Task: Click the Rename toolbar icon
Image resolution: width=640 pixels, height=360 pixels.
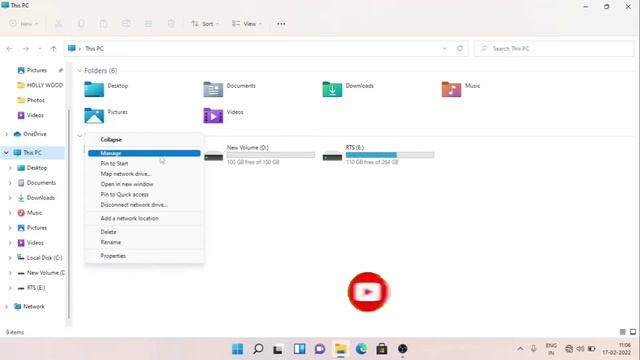Action: click(x=126, y=24)
